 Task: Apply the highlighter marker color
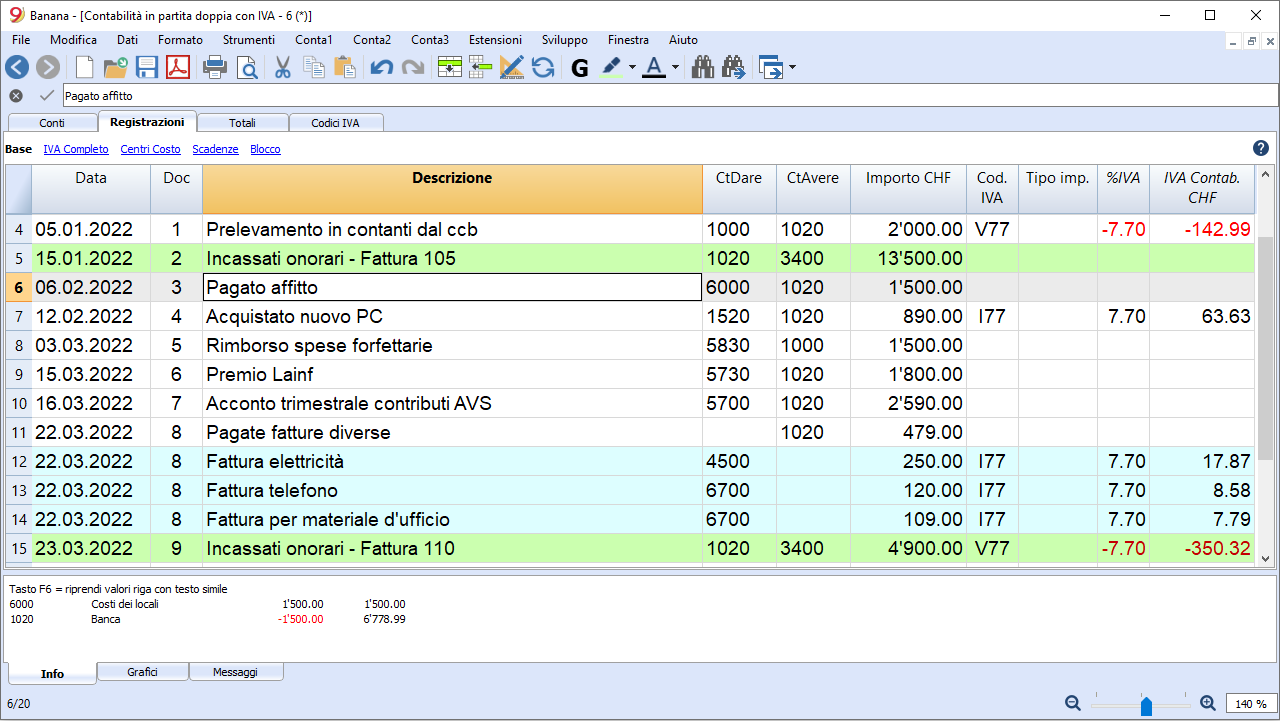point(612,67)
